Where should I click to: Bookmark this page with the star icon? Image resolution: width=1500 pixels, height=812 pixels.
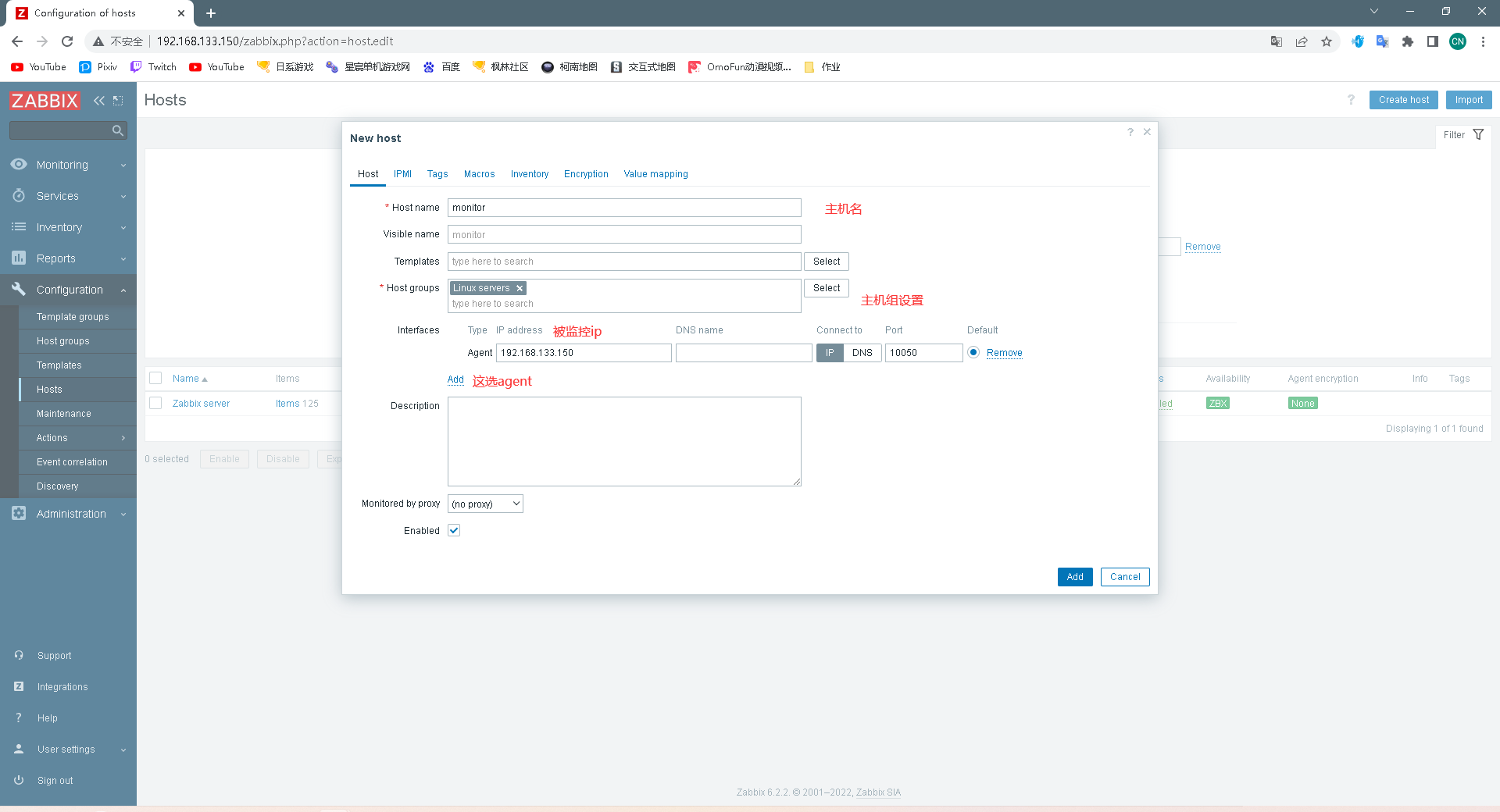(1327, 41)
